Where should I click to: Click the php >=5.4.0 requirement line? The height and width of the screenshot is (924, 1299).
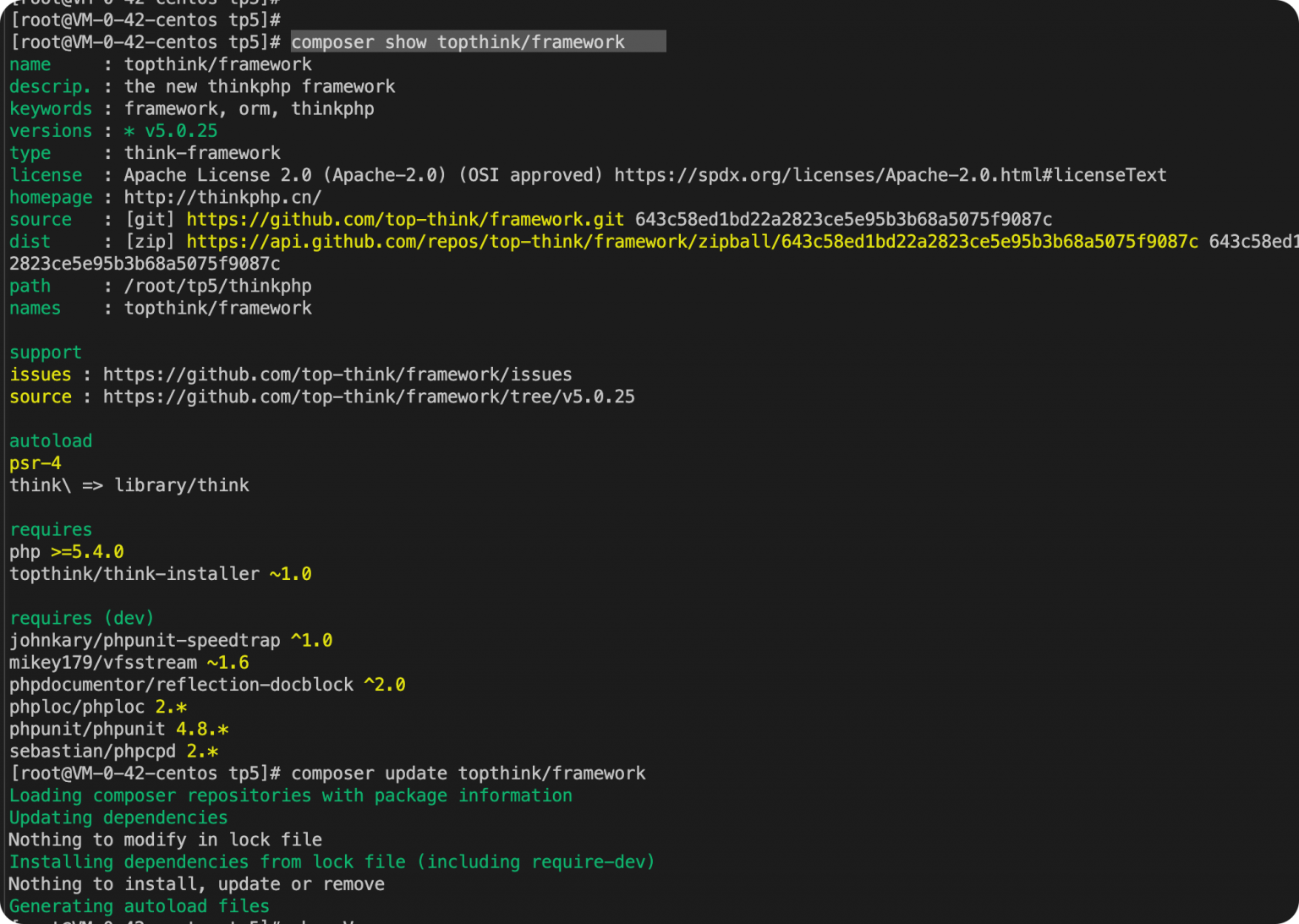67,552
